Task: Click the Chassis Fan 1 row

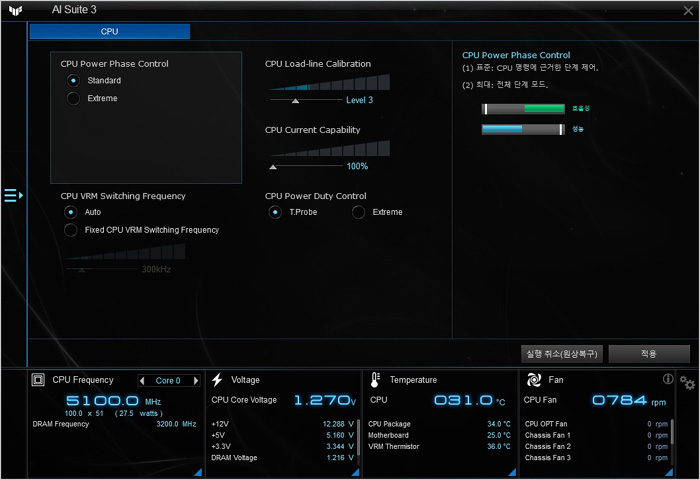Action: (596, 435)
